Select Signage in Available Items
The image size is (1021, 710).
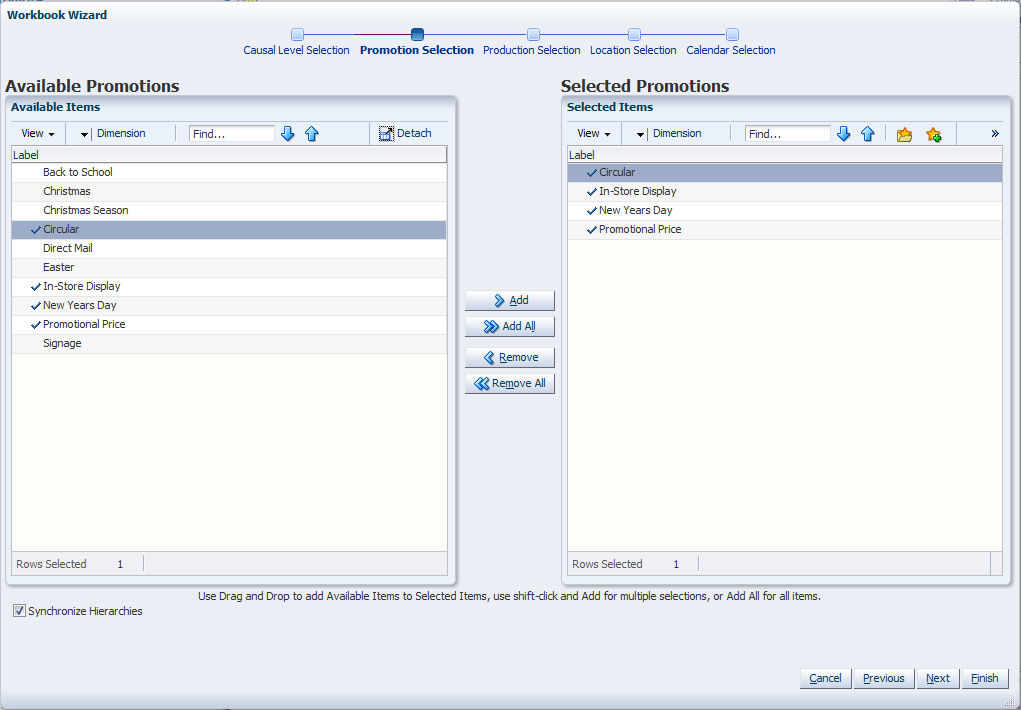[x=229, y=343]
